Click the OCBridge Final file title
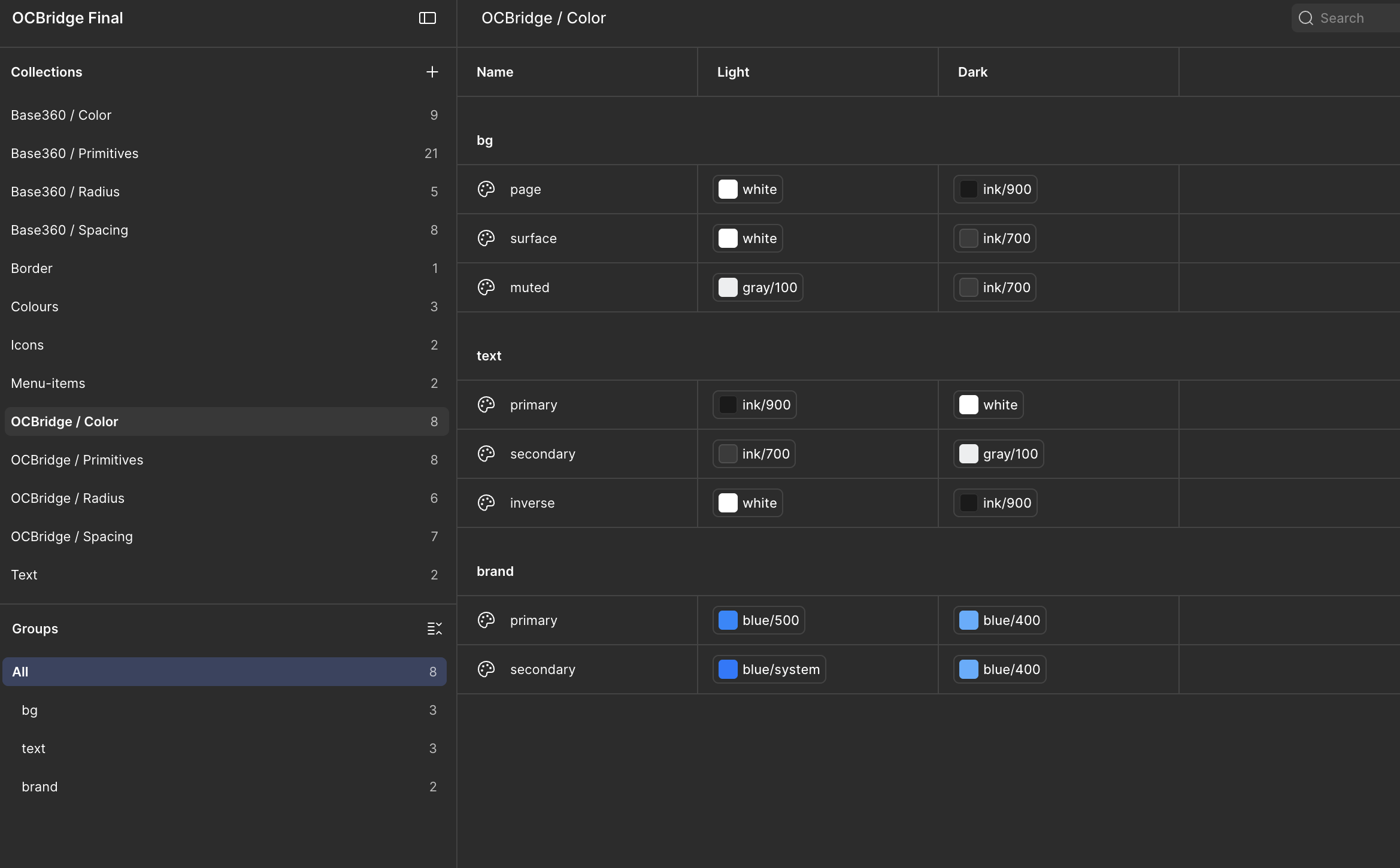This screenshot has height=868, width=1400. pyautogui.click(x=68, y=18)
